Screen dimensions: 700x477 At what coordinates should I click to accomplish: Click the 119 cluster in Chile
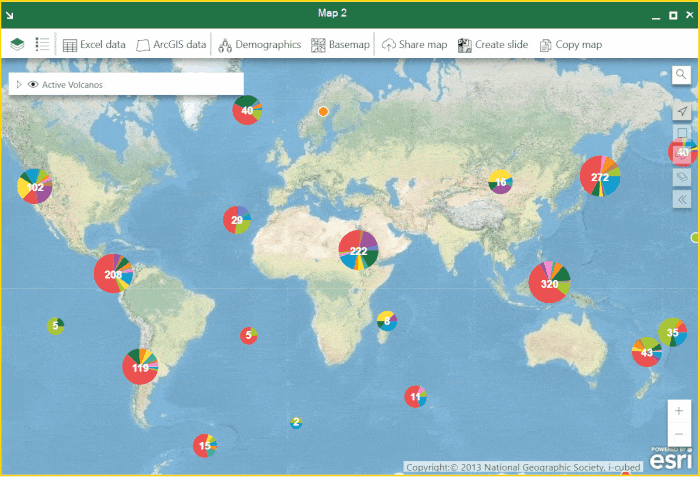click(140, 367)
